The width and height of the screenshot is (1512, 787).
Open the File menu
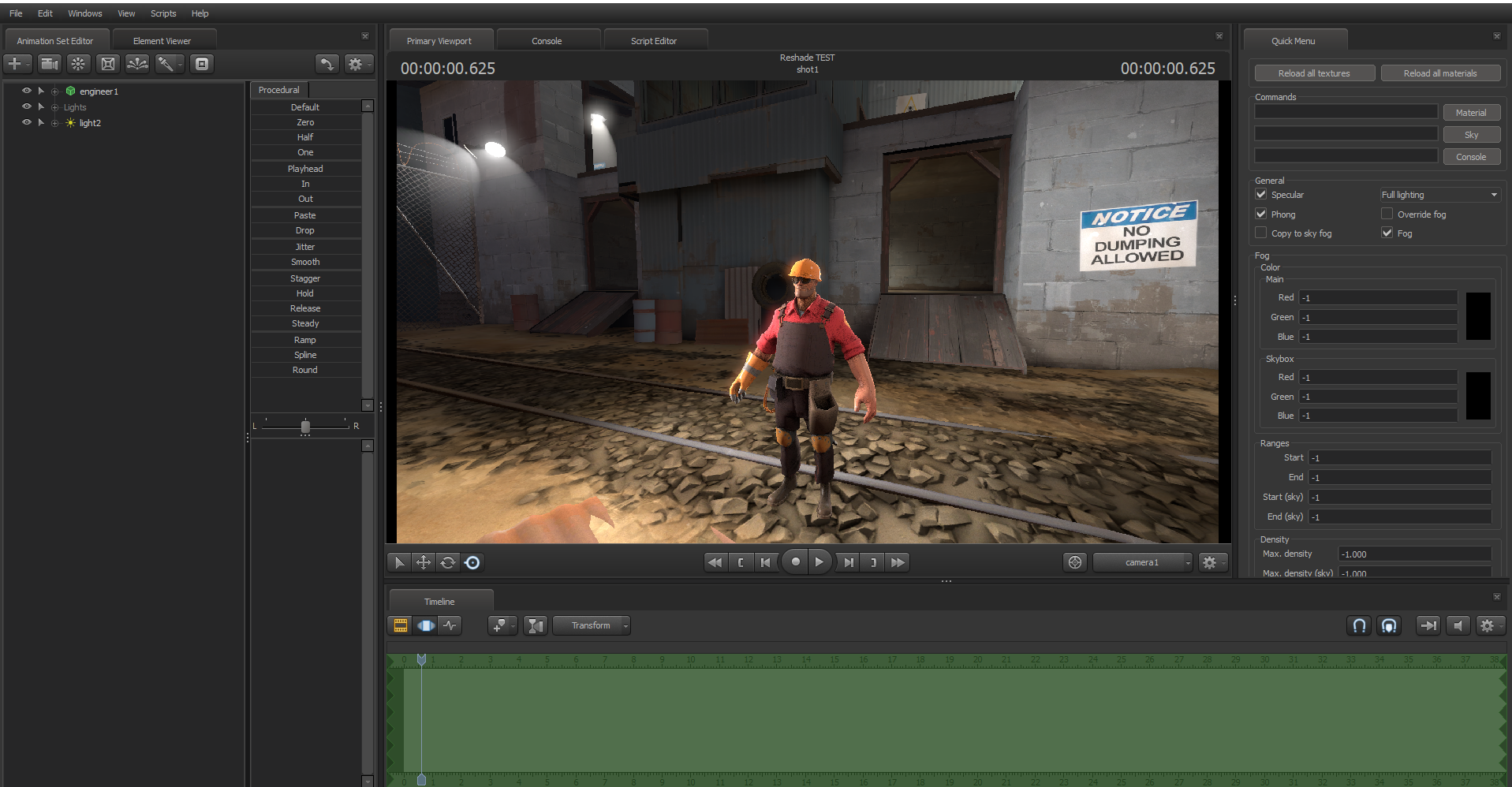(x=16, y=13)
